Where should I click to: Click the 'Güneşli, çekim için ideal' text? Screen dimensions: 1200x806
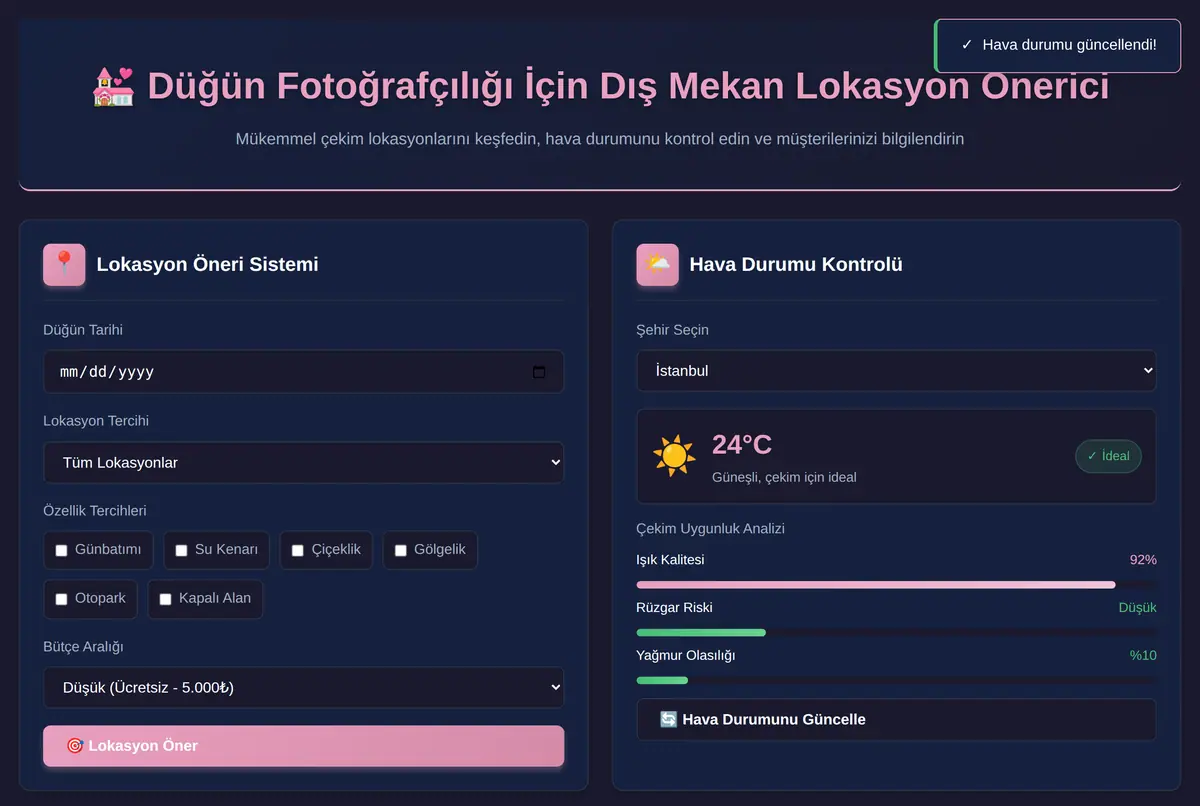[784, 477]
